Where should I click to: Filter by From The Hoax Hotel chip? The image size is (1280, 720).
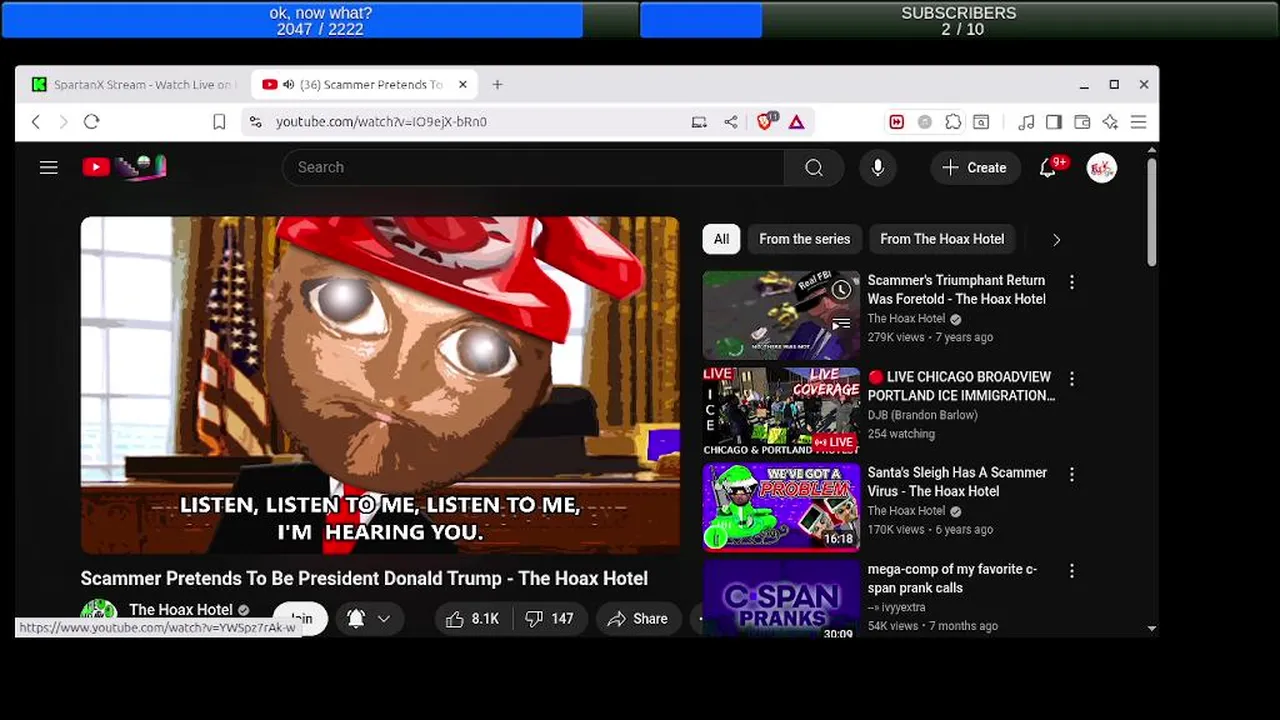click(942, 239)
